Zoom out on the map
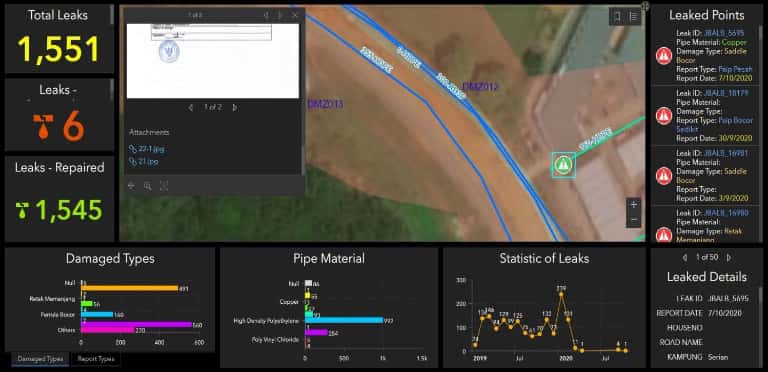 point(634,220)
